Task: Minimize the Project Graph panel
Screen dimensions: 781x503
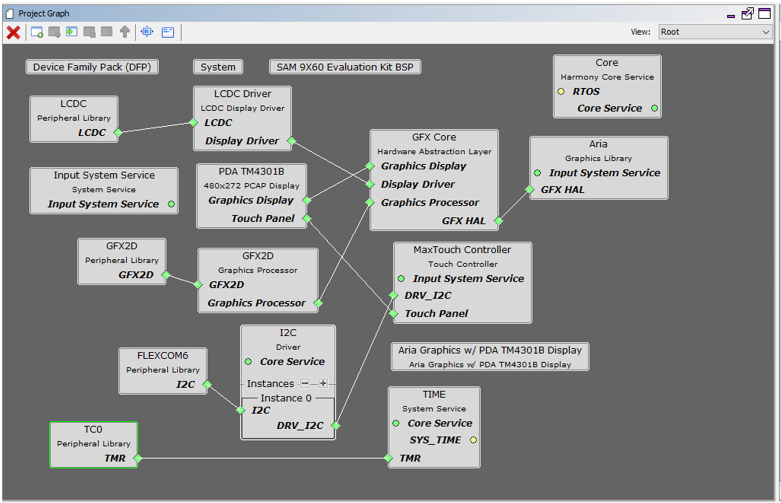Action: click(x=731, y=16)
